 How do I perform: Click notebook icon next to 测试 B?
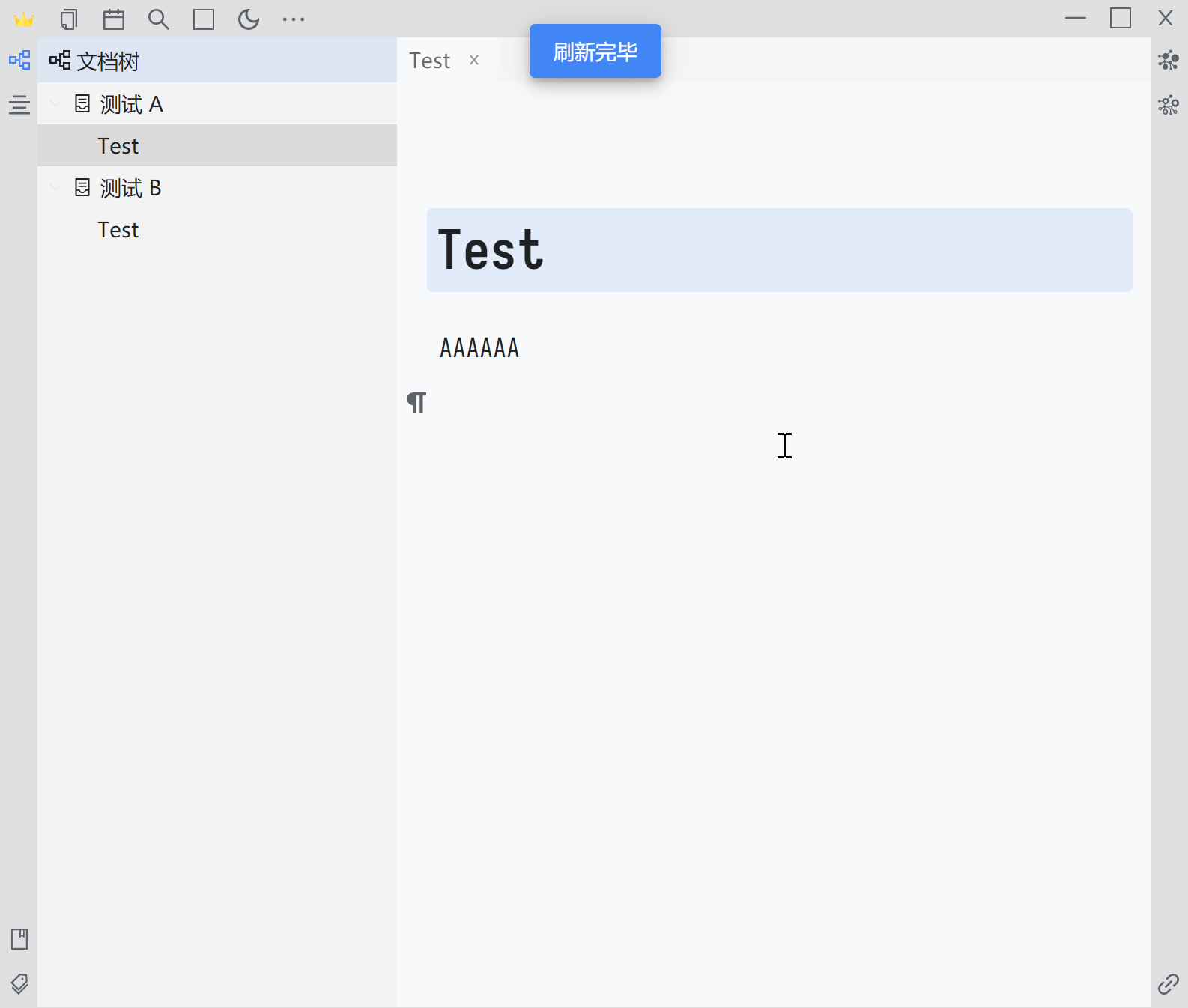click(x=82, y=188)
